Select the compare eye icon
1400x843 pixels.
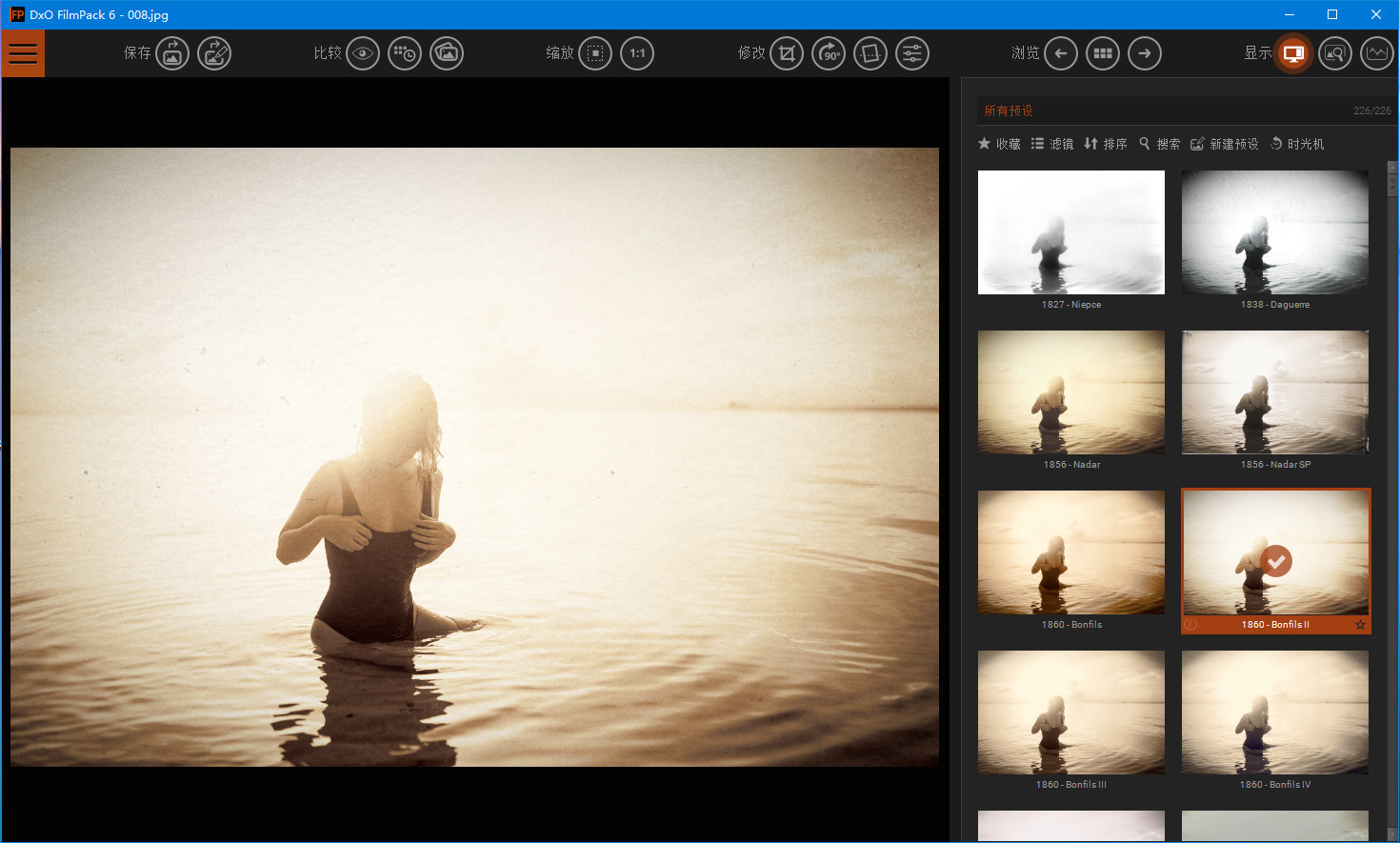click(x=363, y=53)
